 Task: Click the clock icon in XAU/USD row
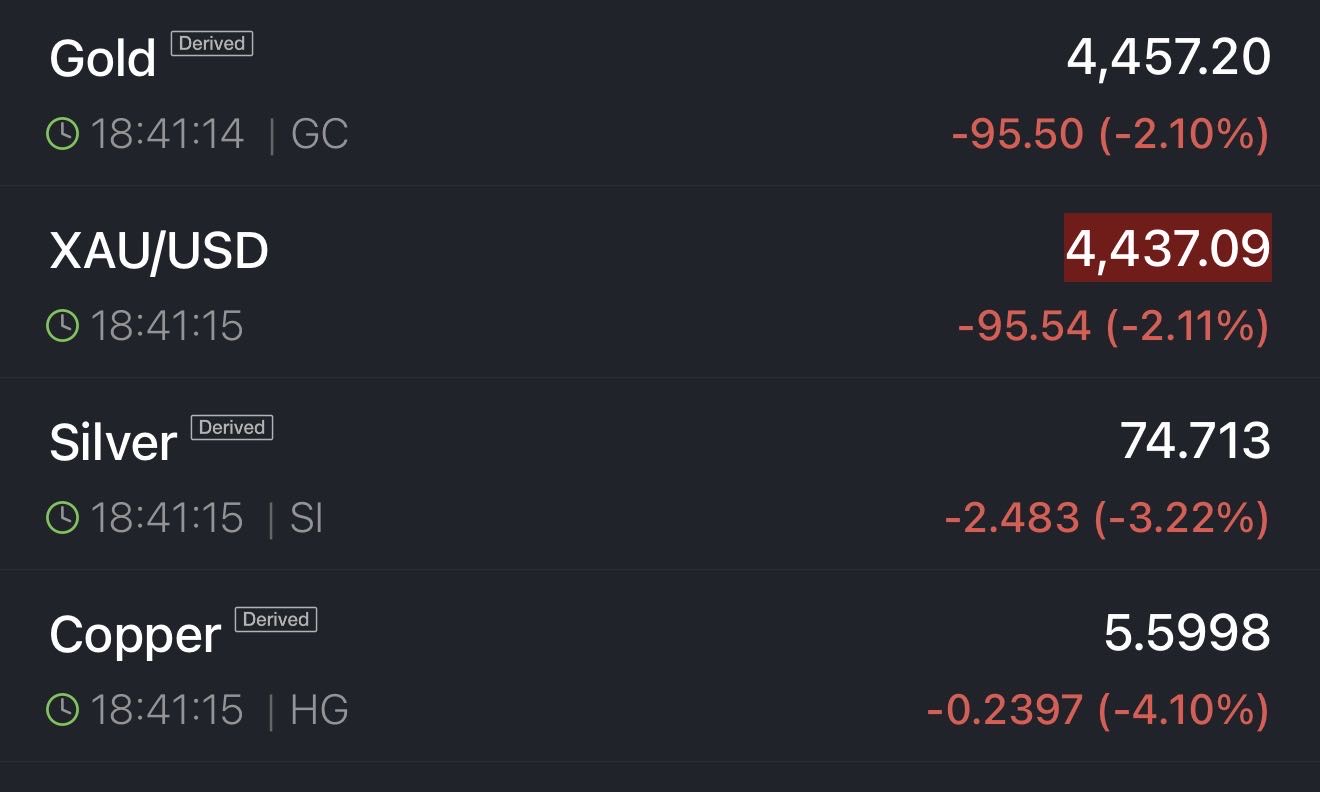63,326
